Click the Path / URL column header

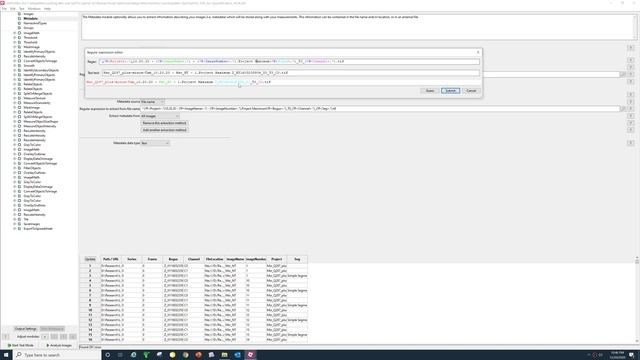pyautogui.click(x=111, y=259)
